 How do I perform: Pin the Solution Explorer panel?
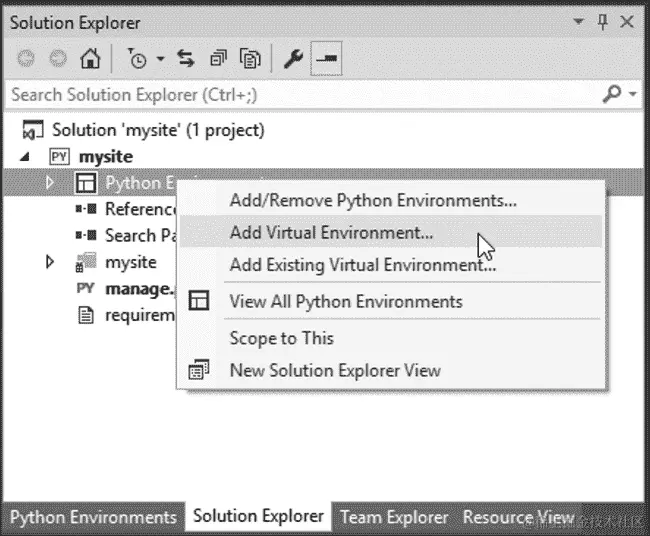[603, 22]
